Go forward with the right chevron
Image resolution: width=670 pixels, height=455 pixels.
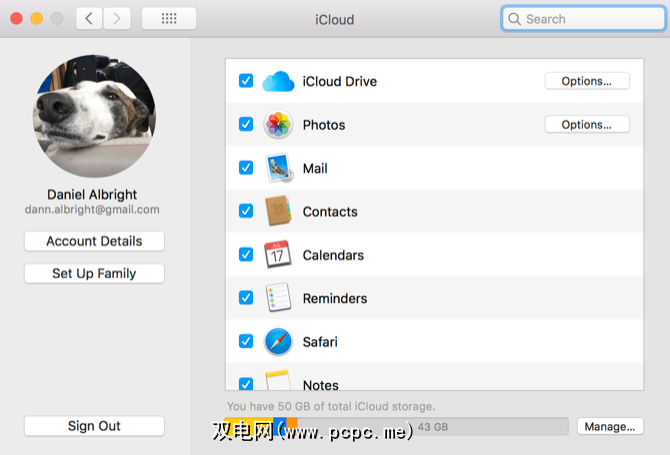point(117,18)
